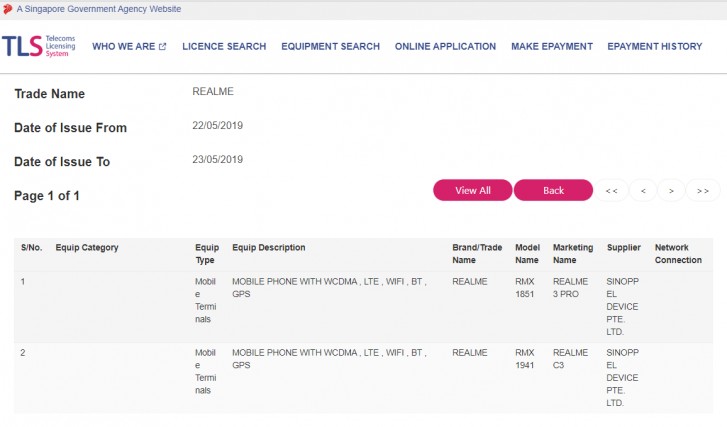This screenshot has width=727, height=427.
Task: Click the Trade Name value REALME
Action: point(213,91)
